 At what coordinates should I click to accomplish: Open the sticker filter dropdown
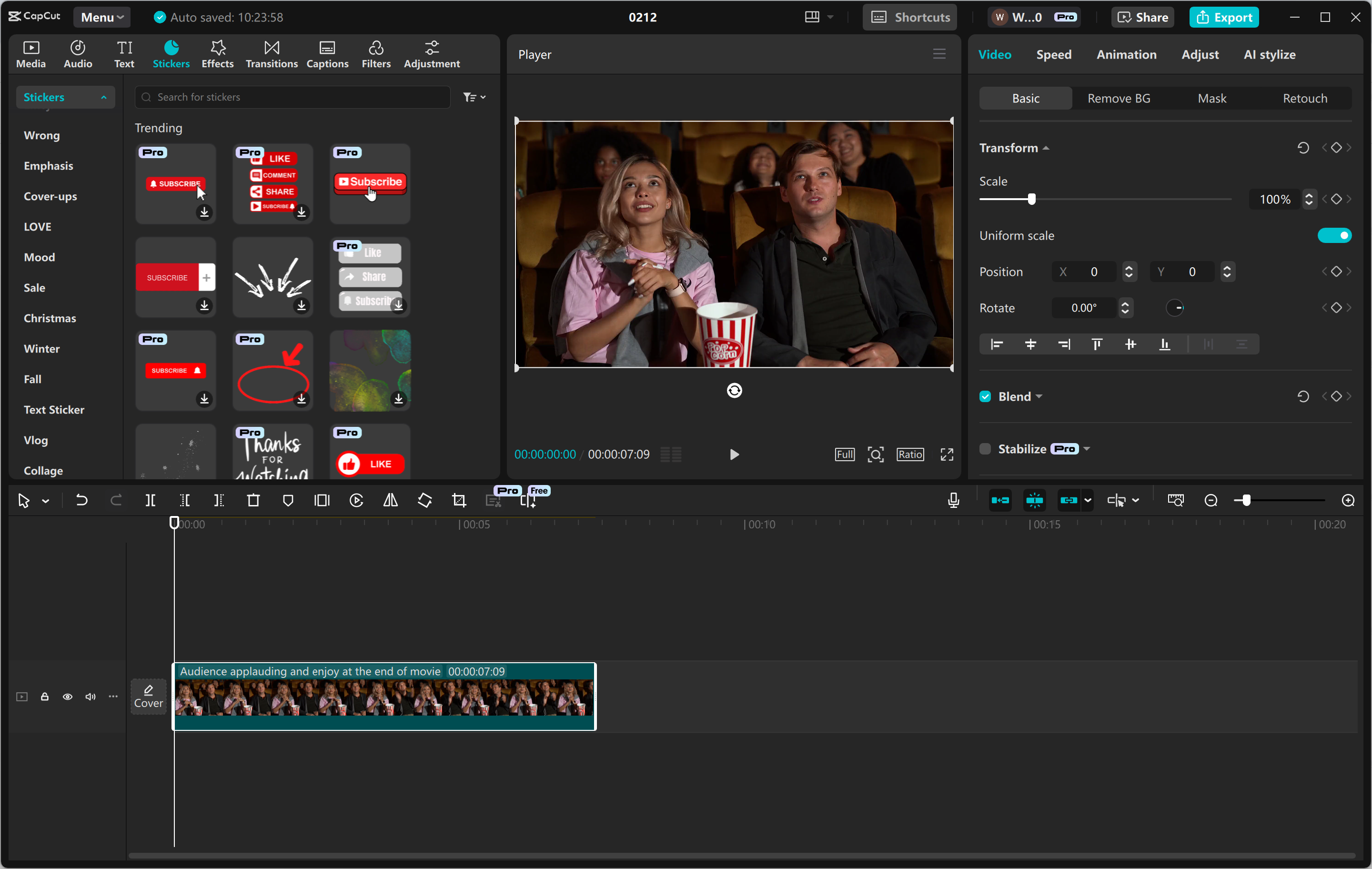point(474,98)
